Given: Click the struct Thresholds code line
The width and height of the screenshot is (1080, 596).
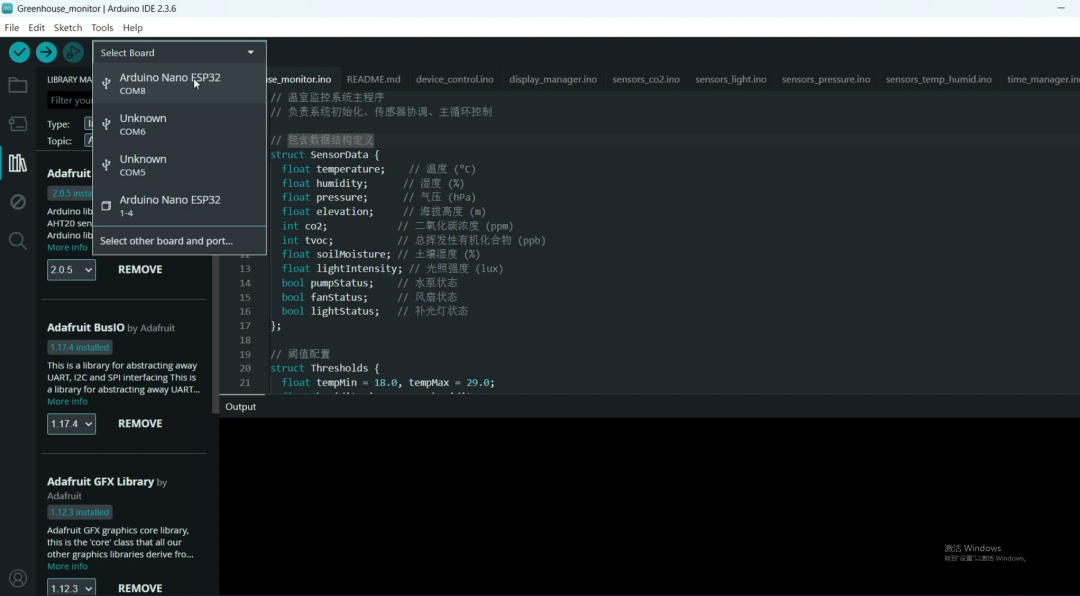Looking at the screenshot, I should point(324,368).
